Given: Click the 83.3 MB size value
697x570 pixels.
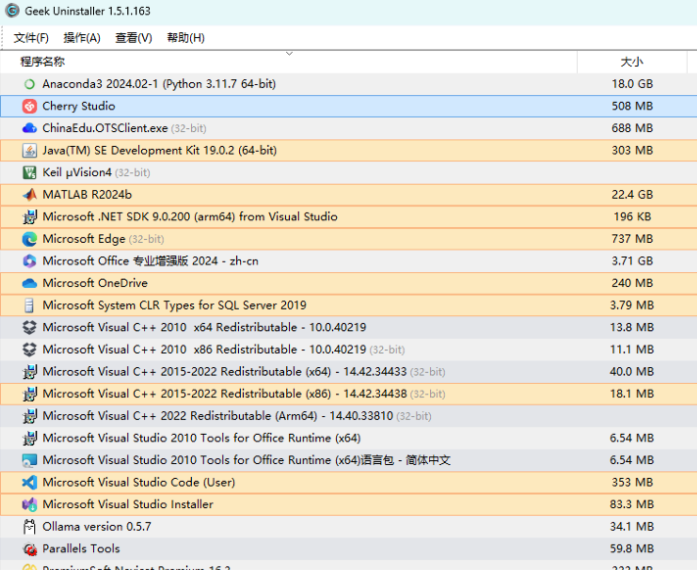Looking at the screenshot, I should (x=632, y=505).
